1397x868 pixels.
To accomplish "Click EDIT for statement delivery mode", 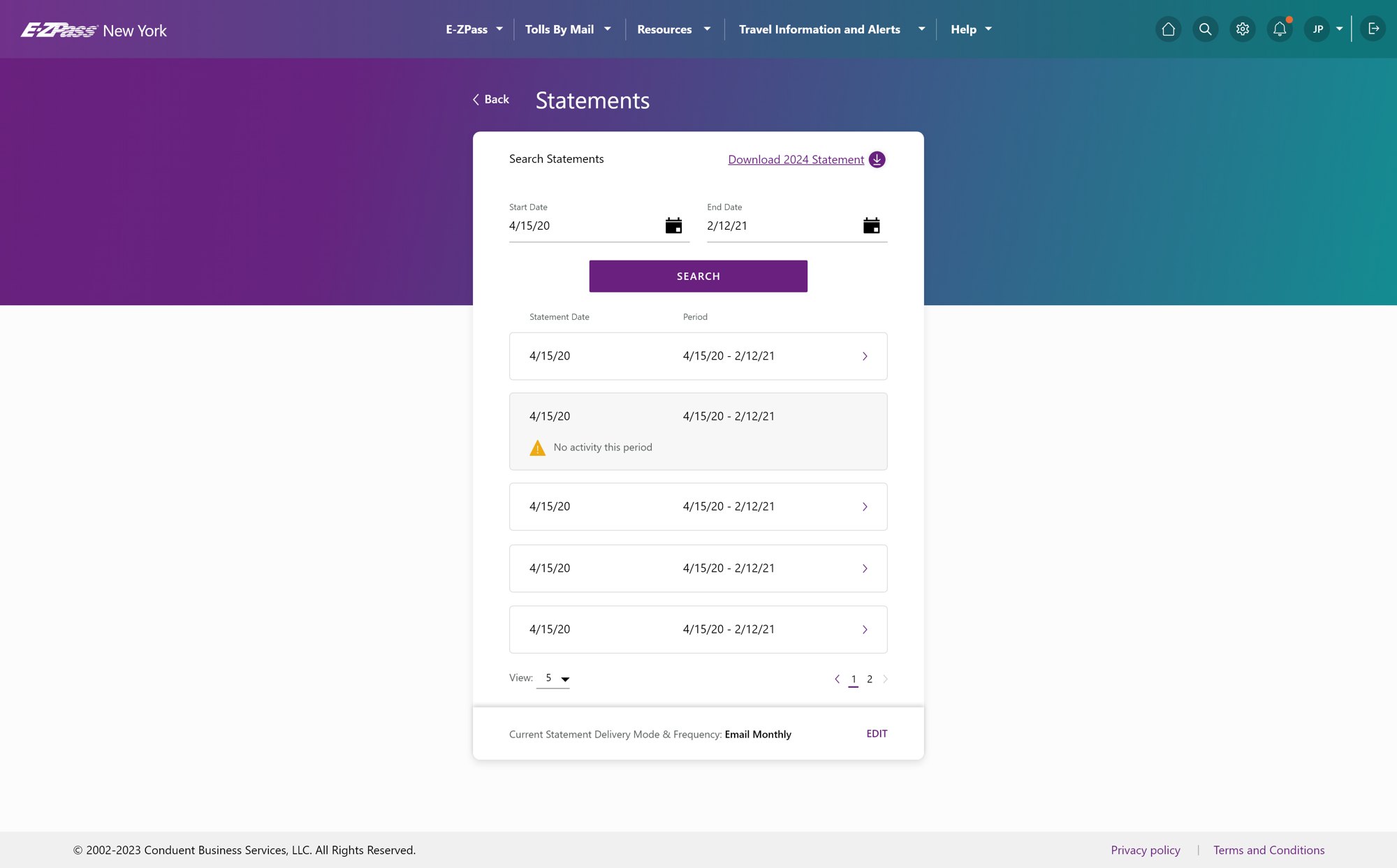I will coord(877,733).
